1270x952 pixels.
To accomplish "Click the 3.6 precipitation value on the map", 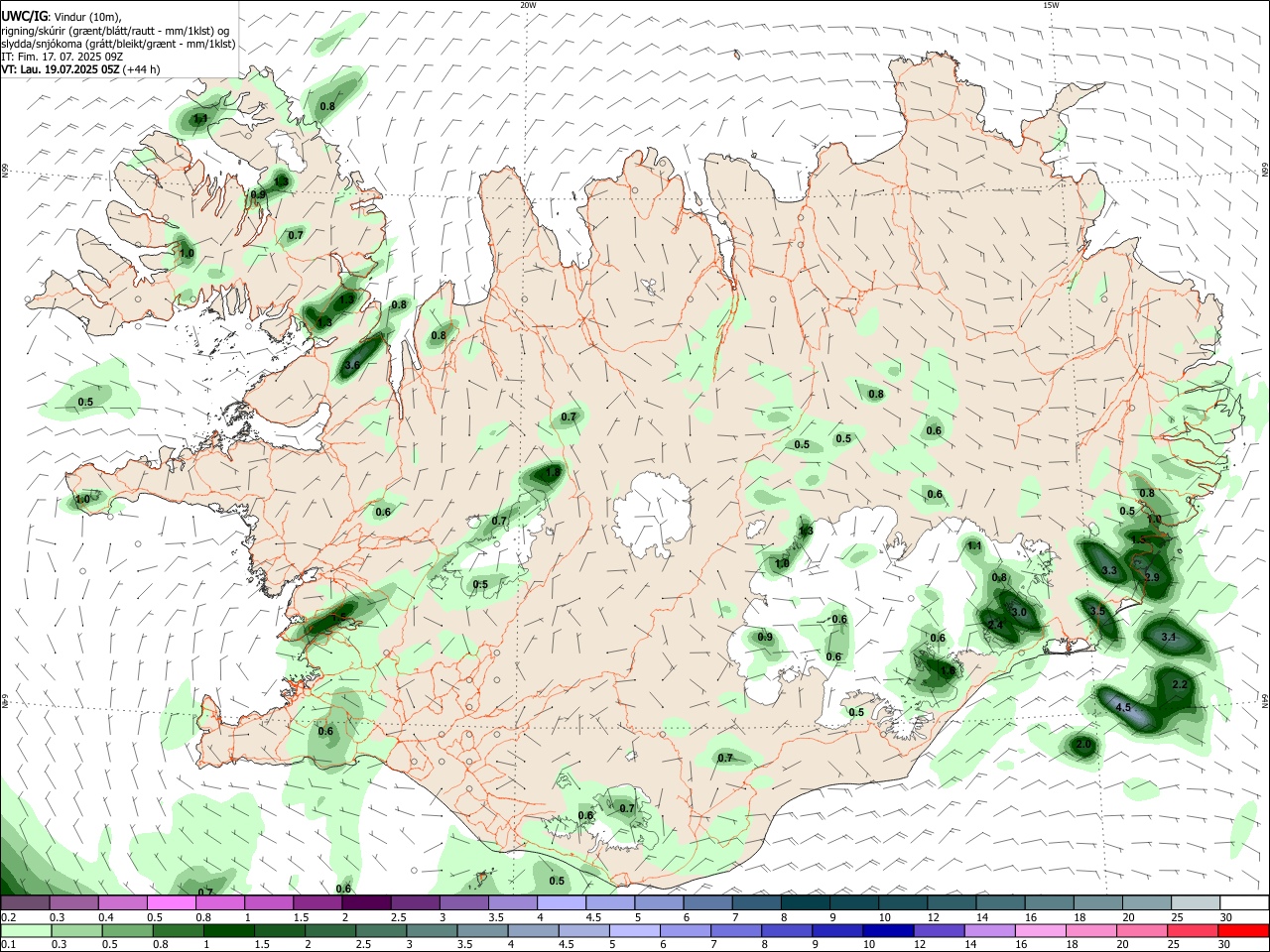I will pyautogui.click(x=351, y=365).
